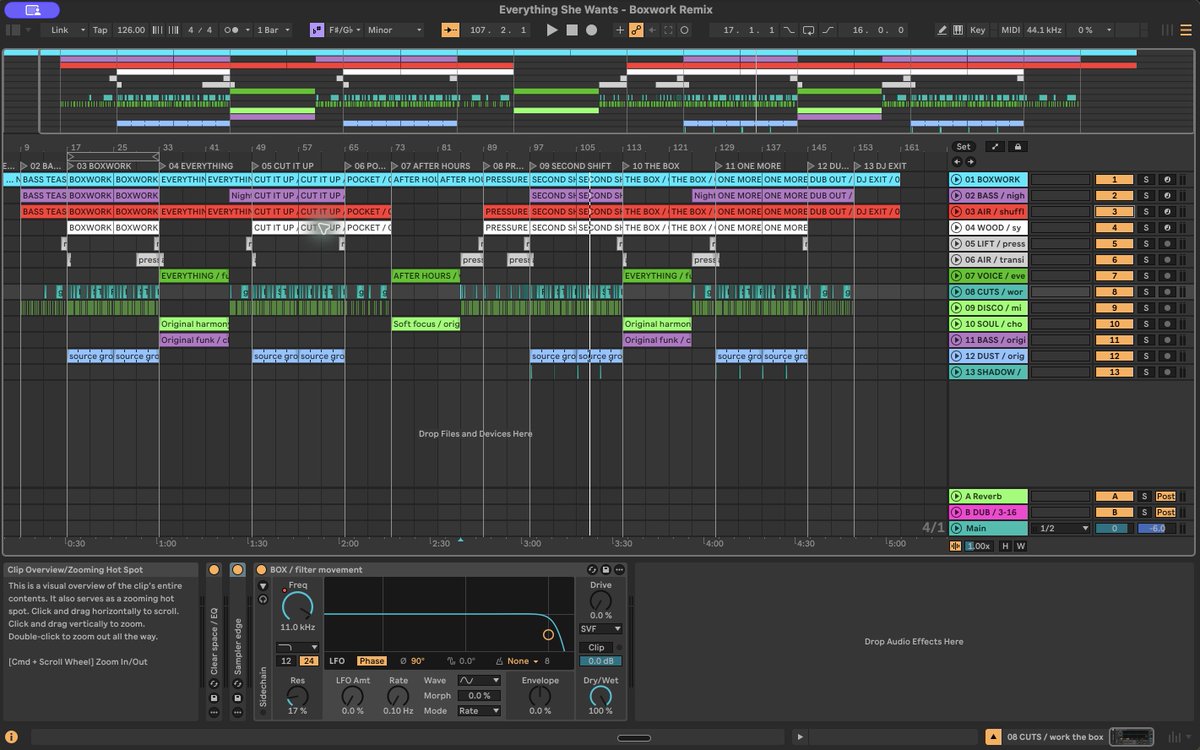Image resolution: width=1200 pixels, height=750 pixels.
Task: Solo the 03 AIR track
Action: point(1146,212)
